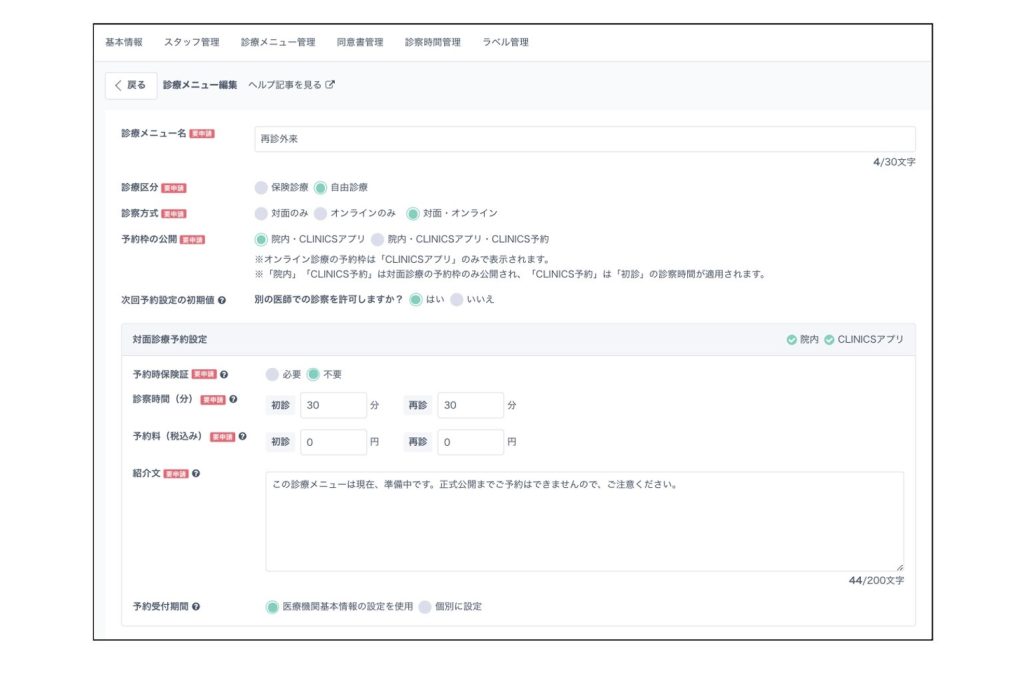Select いいえ for another doctor permission
The image size is (1024, 674).
pos(457,299)
